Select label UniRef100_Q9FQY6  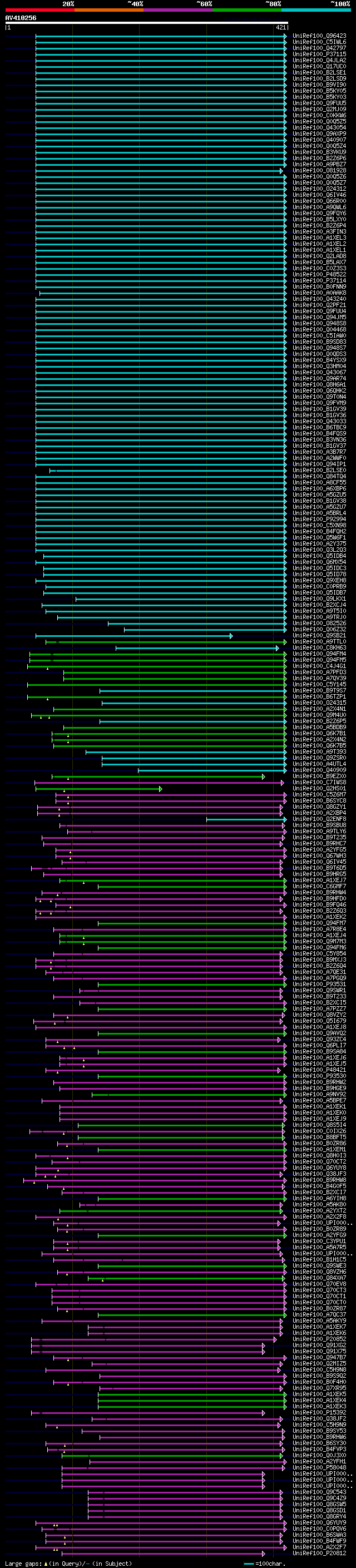tap(319, 213)
